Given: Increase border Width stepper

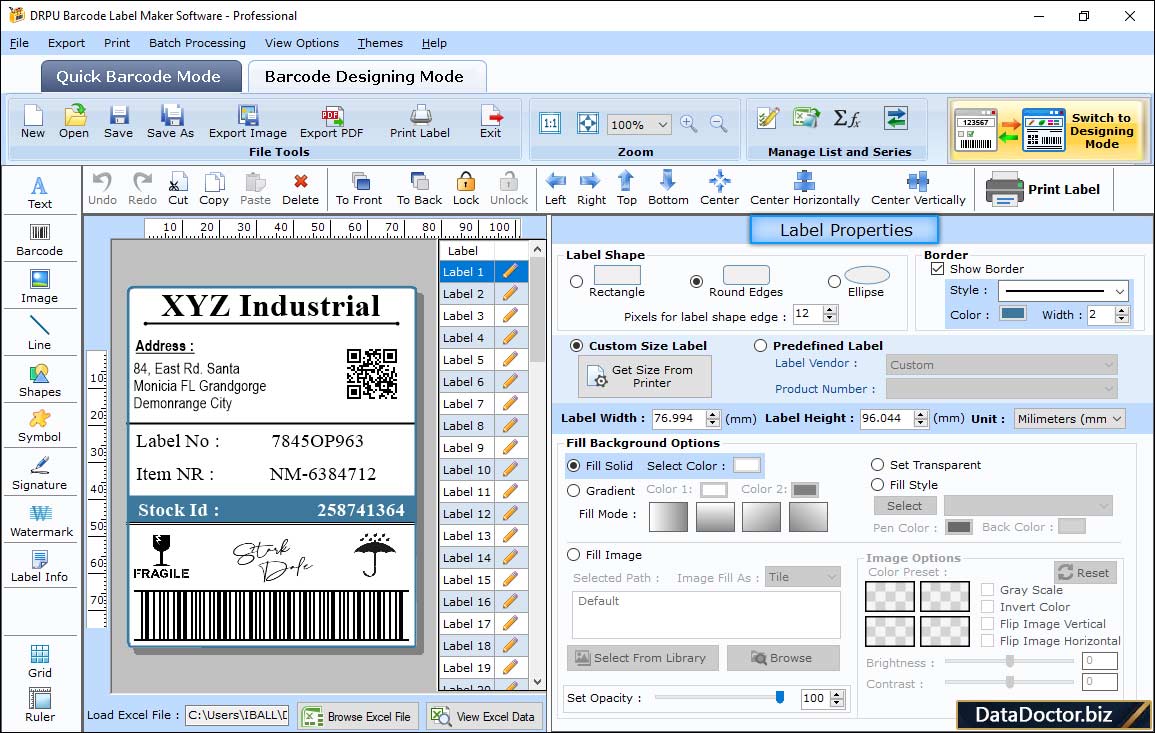Looking at the screenshot, I should pyautogui.click(x=1122, y=310).
